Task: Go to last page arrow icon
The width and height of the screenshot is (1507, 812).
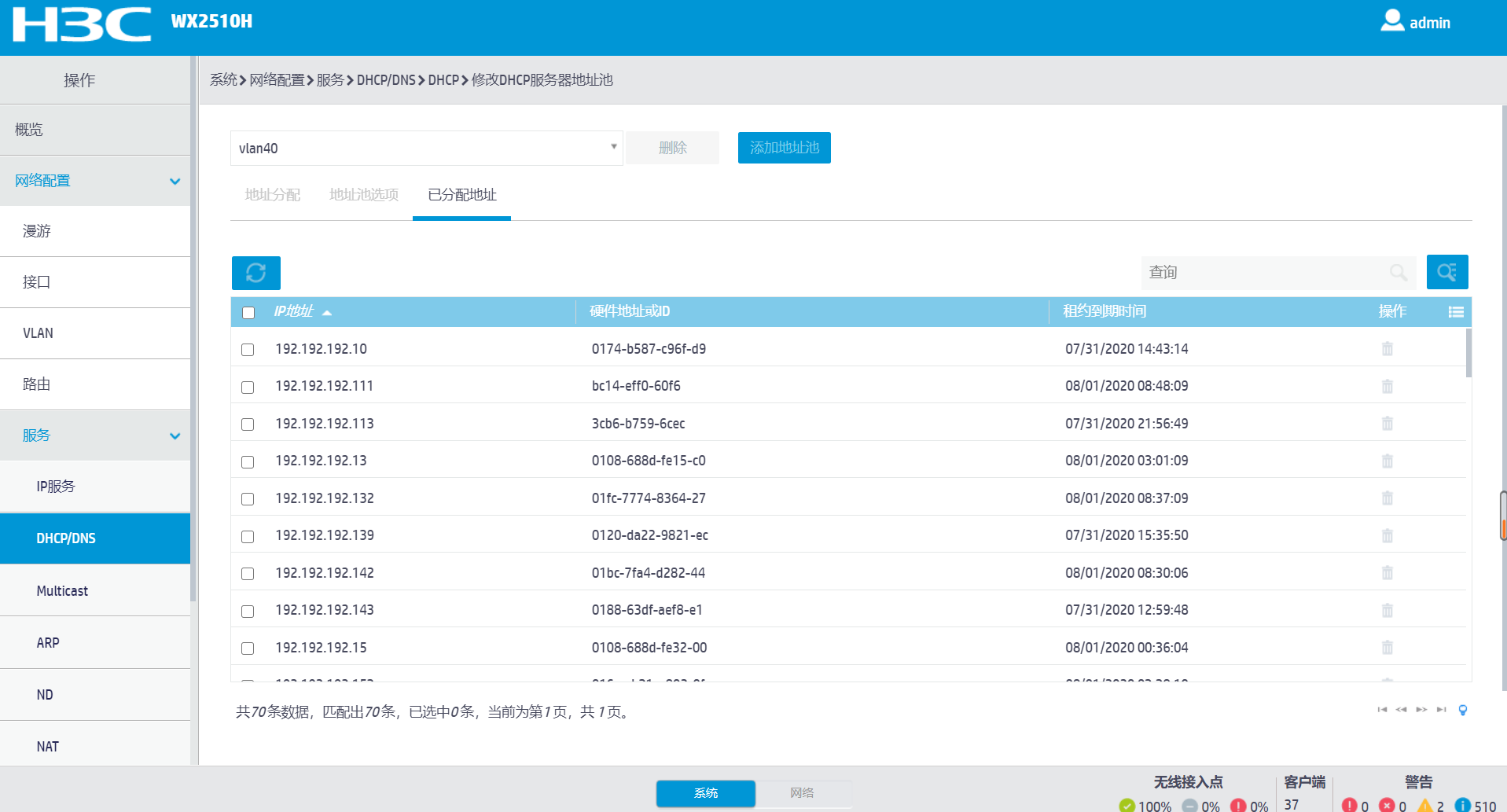Action: point(1441,710)
